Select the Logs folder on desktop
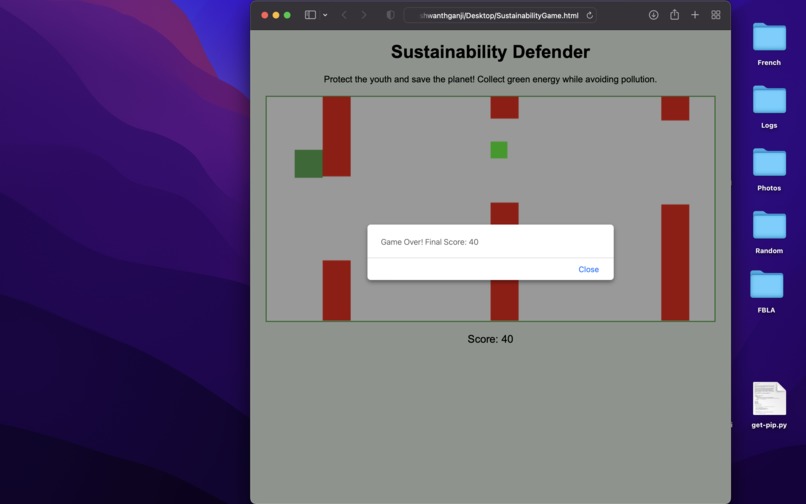 (769, 107)
